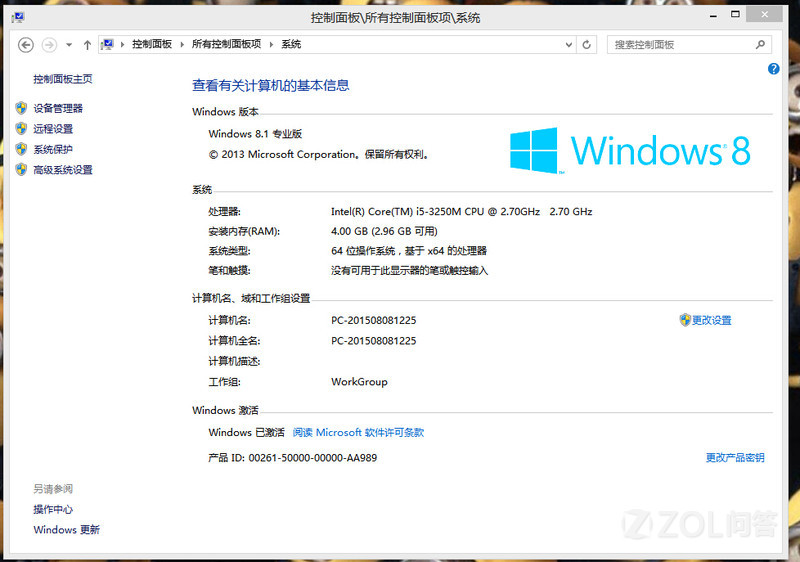Open 设备管理器 from the sidebar
The image size is (800, 562).
58,108
